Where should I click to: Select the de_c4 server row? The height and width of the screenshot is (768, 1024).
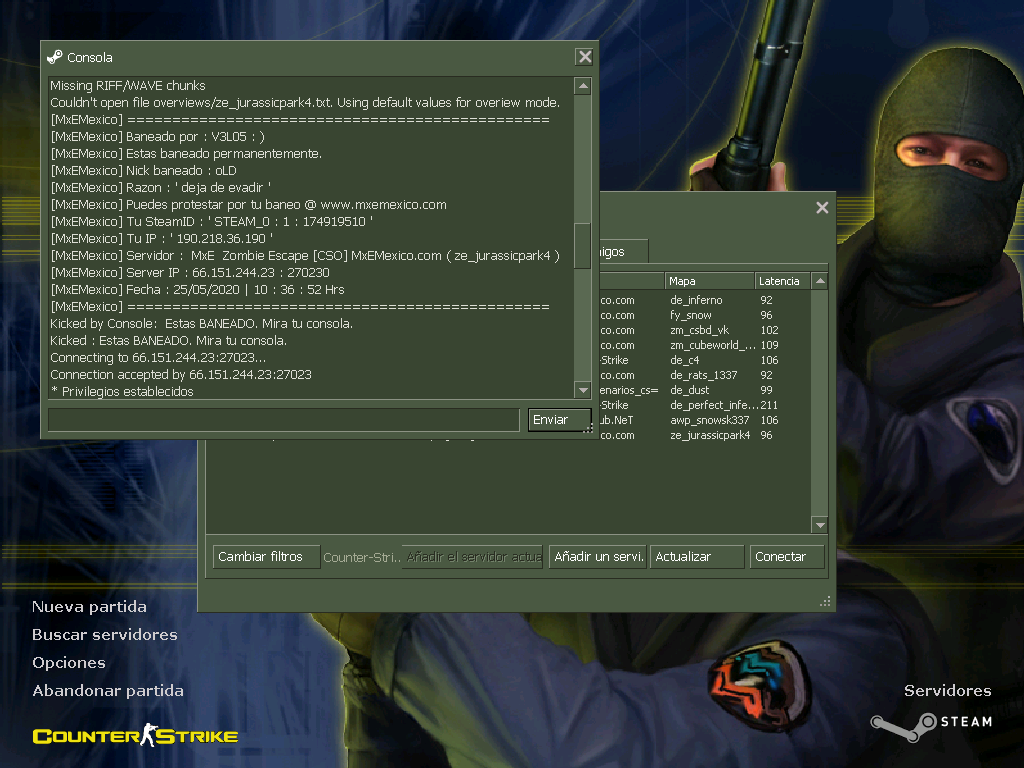pos(705,360)
